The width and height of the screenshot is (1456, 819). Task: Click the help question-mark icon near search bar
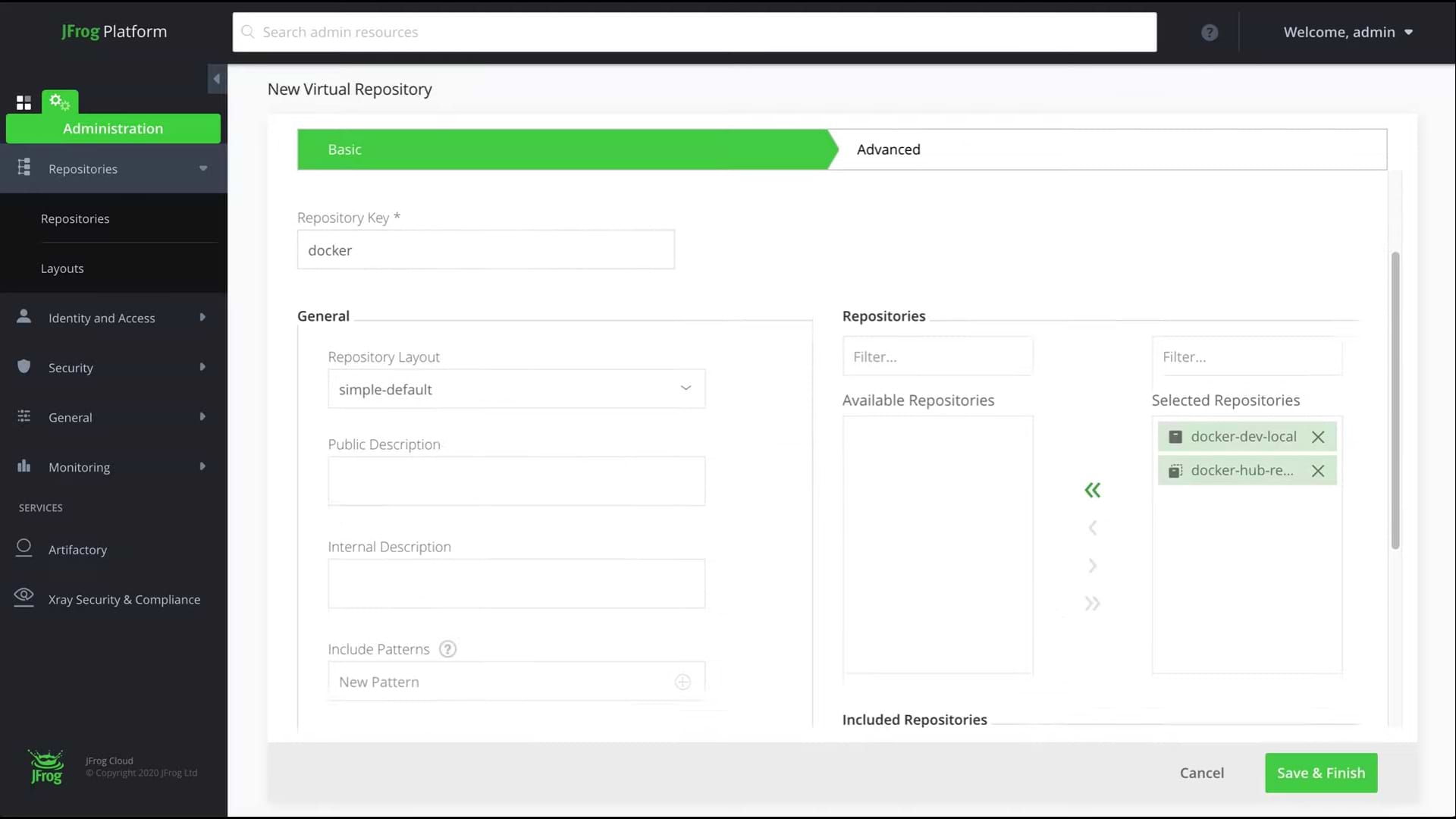pos(1209,32)
